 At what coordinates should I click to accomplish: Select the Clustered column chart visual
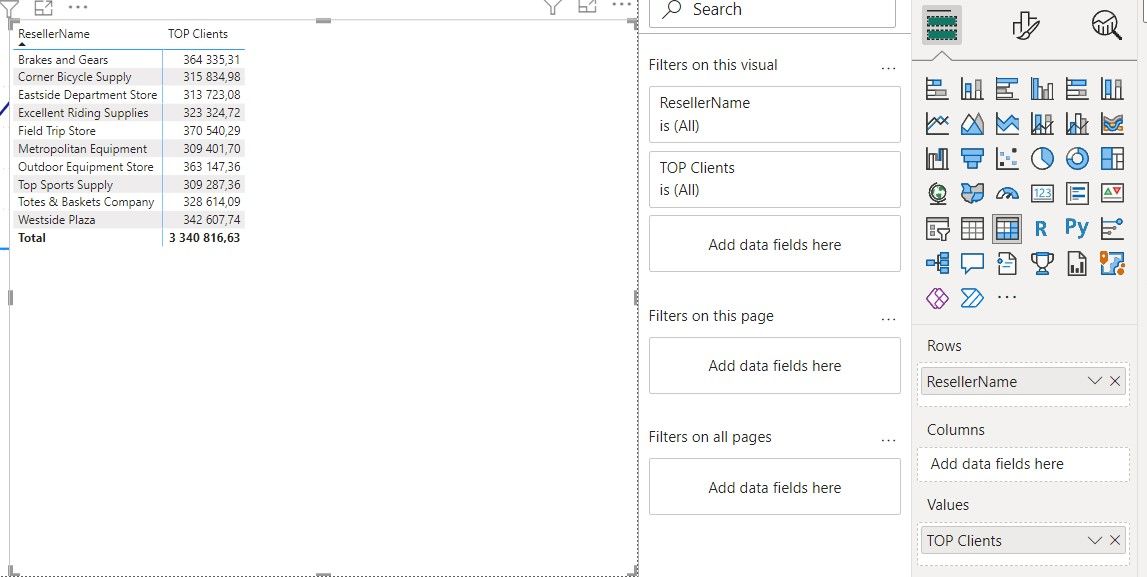point(1042,89)
